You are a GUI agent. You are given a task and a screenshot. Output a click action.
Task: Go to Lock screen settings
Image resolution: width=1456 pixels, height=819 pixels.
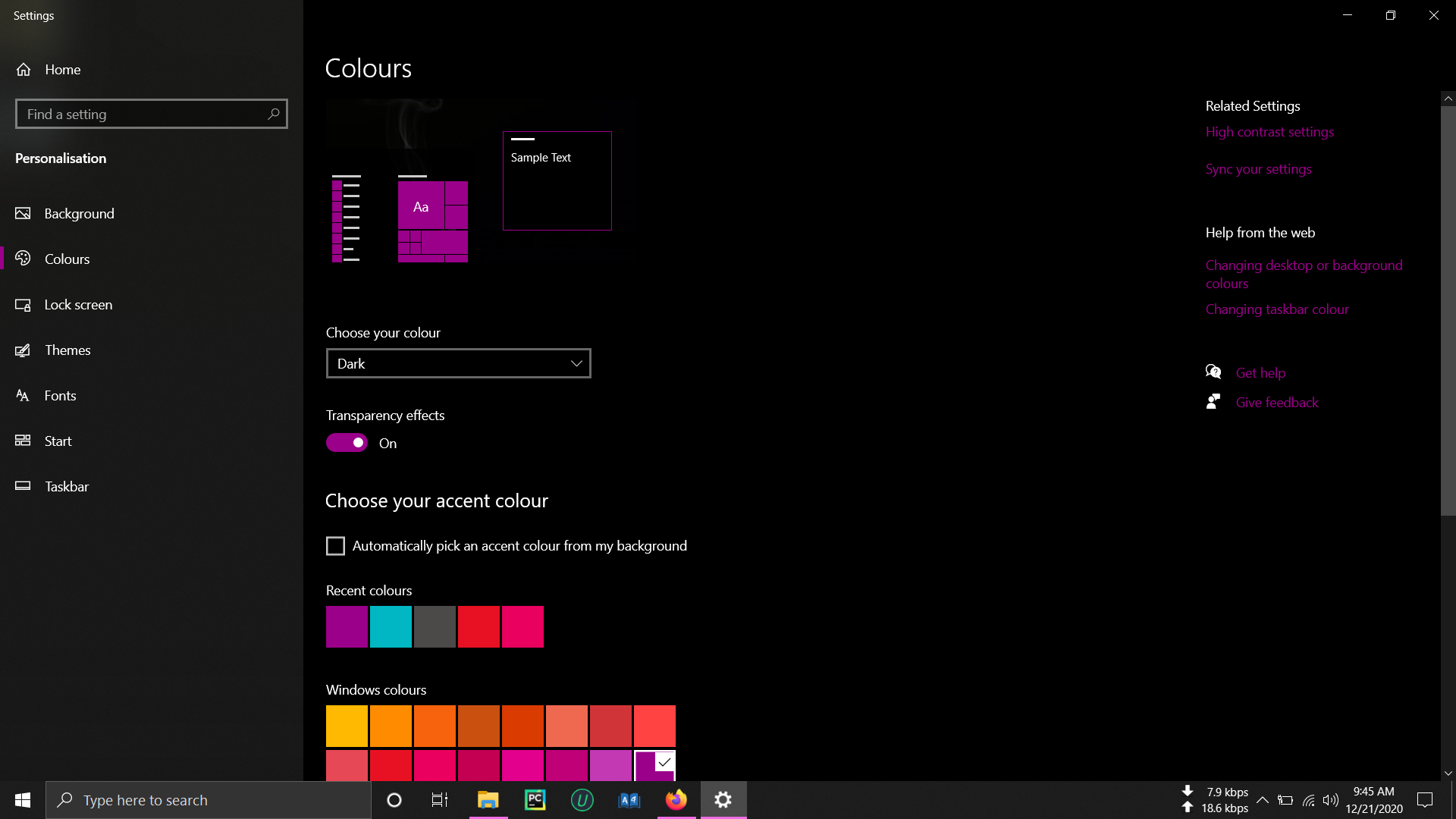[78, 305]
